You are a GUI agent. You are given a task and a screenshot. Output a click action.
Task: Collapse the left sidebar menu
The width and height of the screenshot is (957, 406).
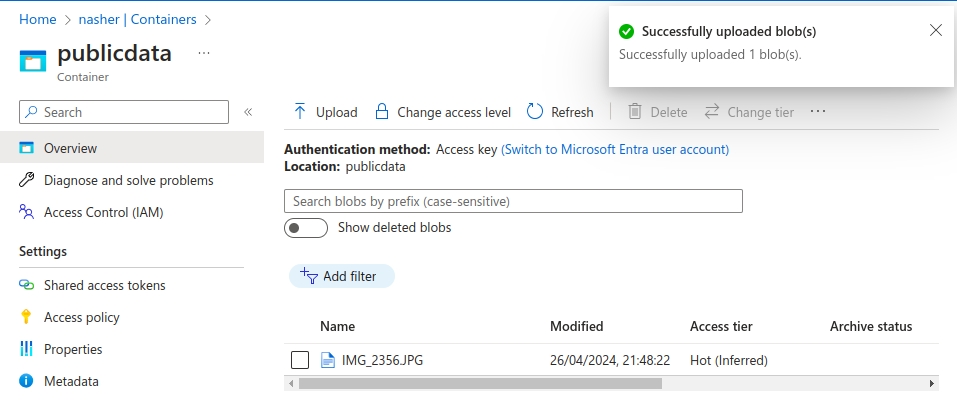point(248,112)
